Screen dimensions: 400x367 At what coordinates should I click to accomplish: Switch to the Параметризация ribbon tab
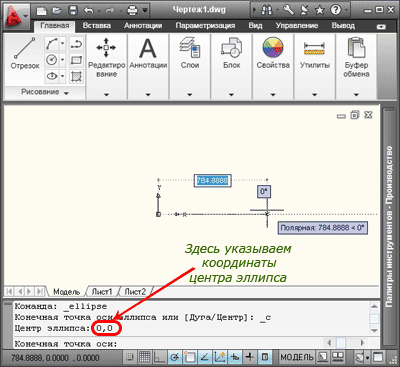click(205, 26)
